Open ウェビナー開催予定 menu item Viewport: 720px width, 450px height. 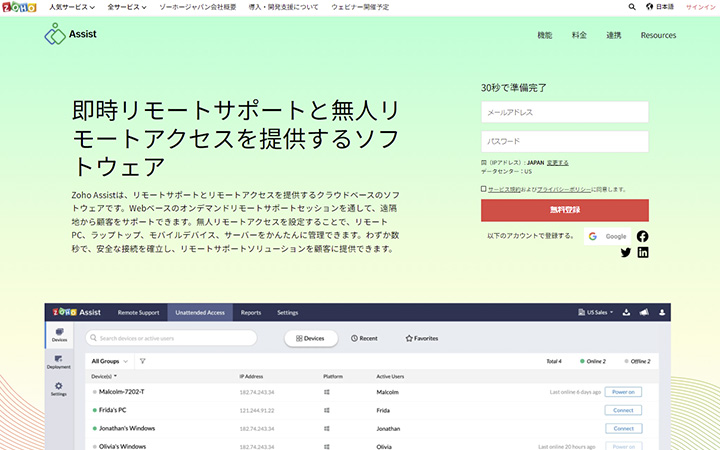(360, 7)
